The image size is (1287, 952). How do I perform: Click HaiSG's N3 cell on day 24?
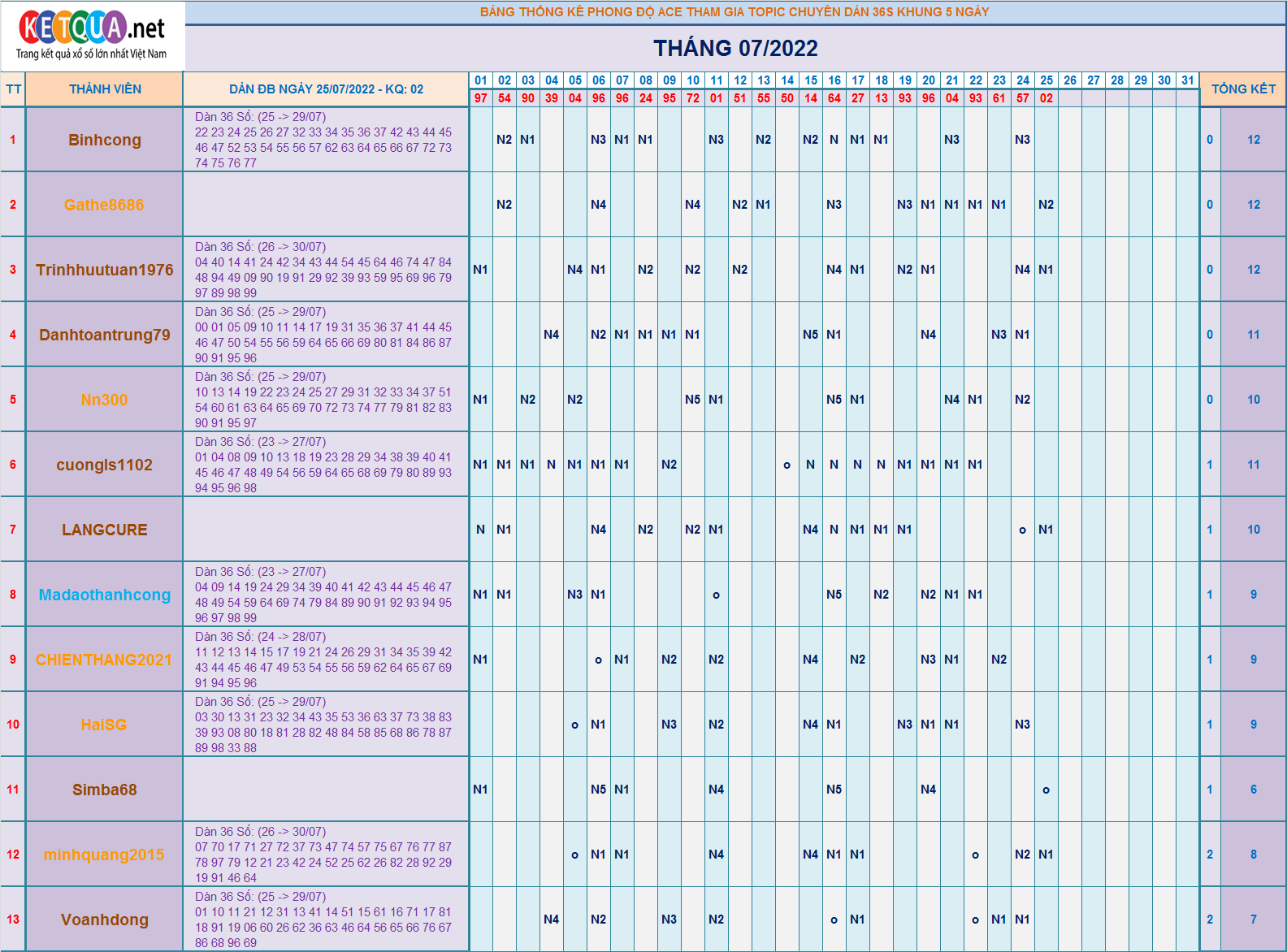1023,725
